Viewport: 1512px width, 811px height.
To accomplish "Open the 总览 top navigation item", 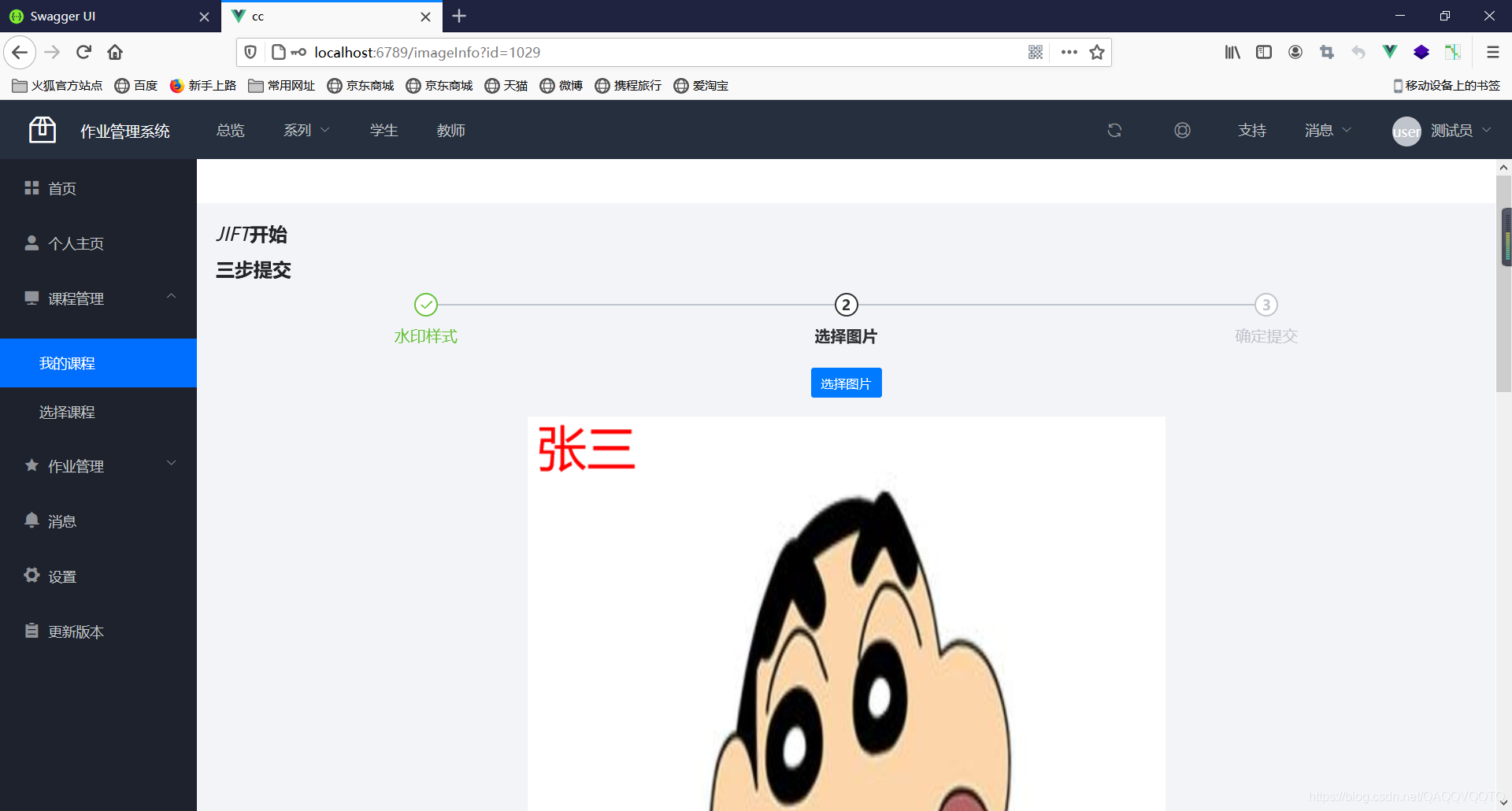I will pos(231,131).
